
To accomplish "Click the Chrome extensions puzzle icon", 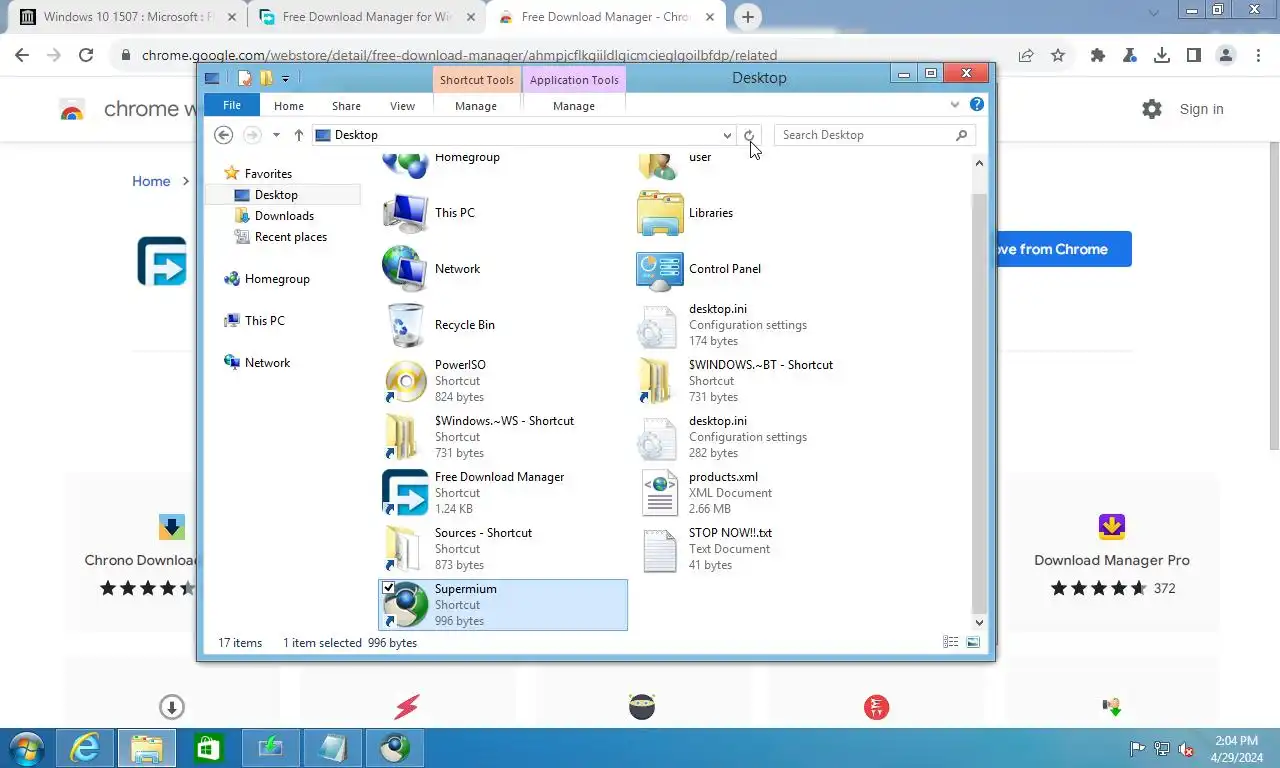I will tap(1097, 56).
